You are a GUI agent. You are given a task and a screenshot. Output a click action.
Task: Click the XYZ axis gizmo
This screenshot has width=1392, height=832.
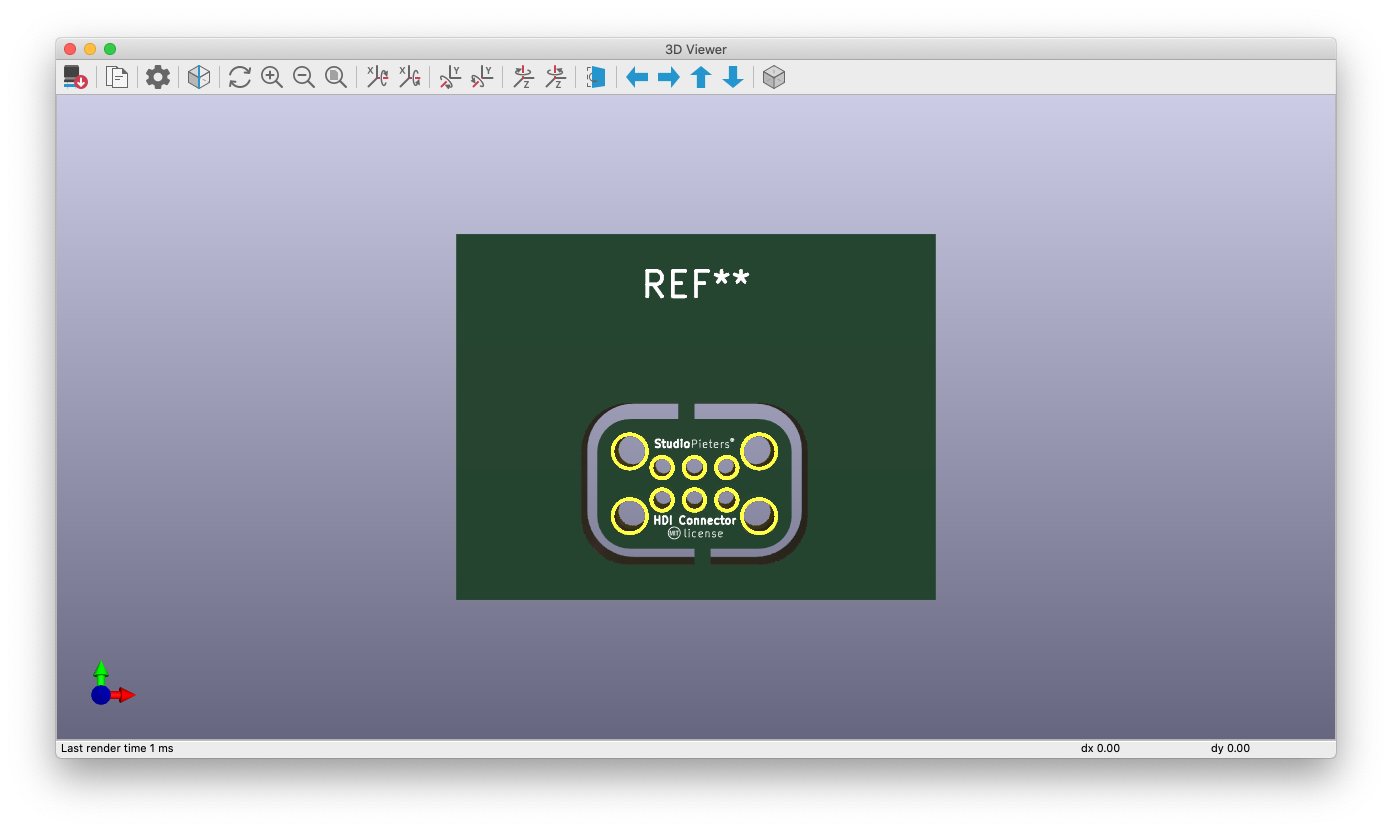(x=111, y=683)
